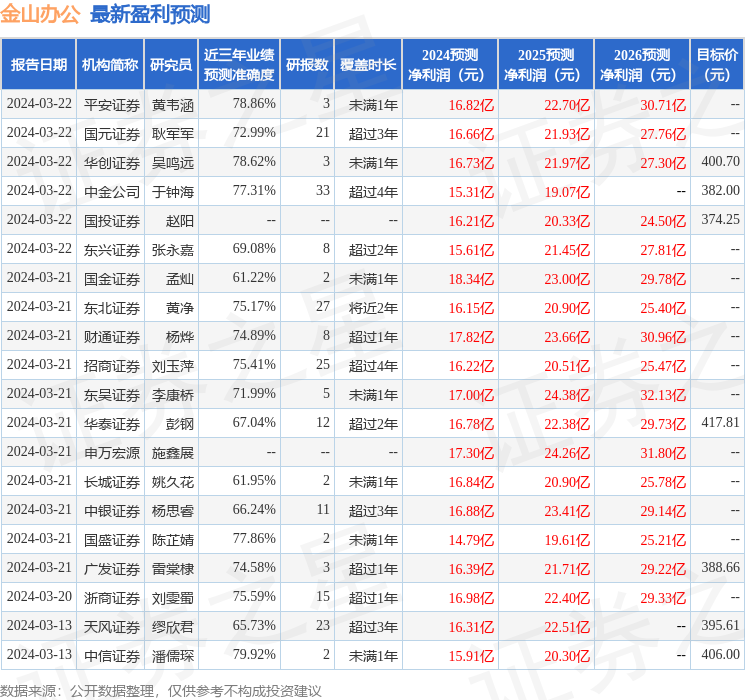Click the 目标价 column header
745x700 pixels.
(717, 65)
